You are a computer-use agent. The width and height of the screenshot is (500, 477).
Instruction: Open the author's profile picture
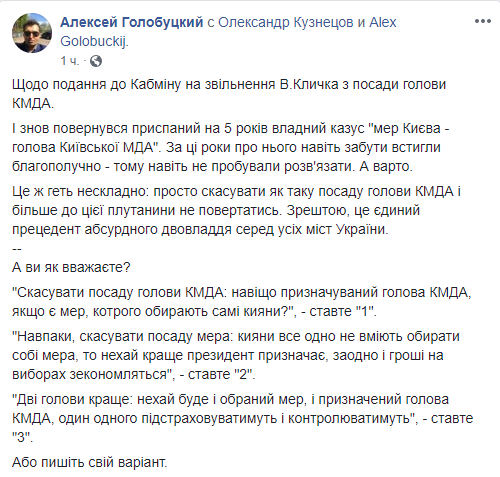pos(32,33)
